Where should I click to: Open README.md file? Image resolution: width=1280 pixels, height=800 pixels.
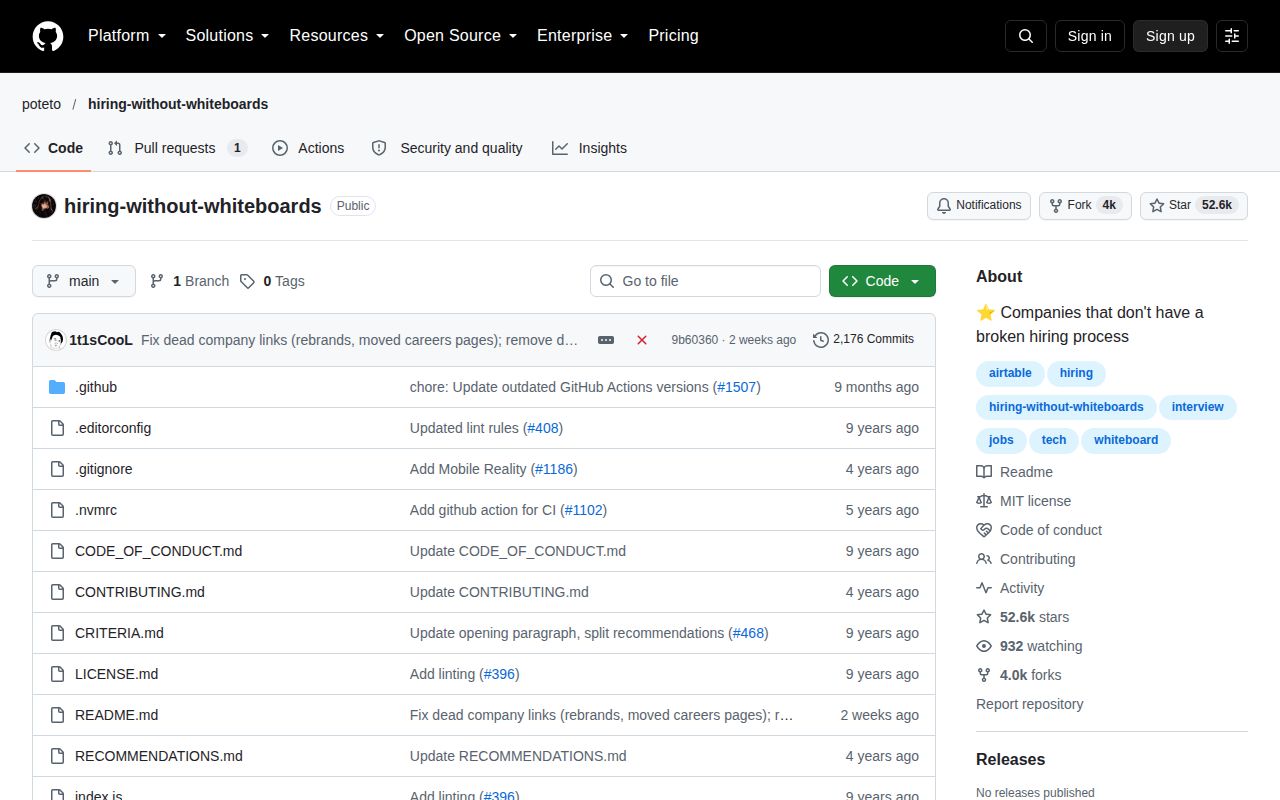(116, 715)
